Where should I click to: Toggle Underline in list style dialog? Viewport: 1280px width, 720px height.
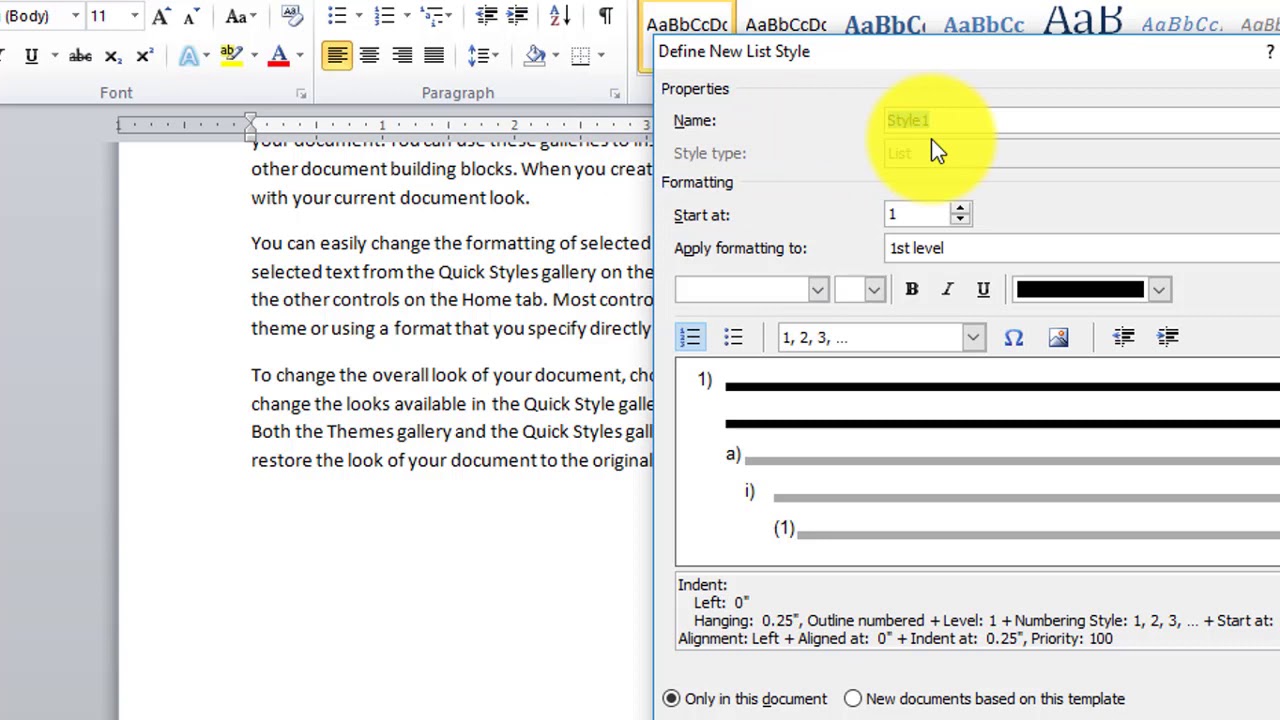tap(983, 289)
